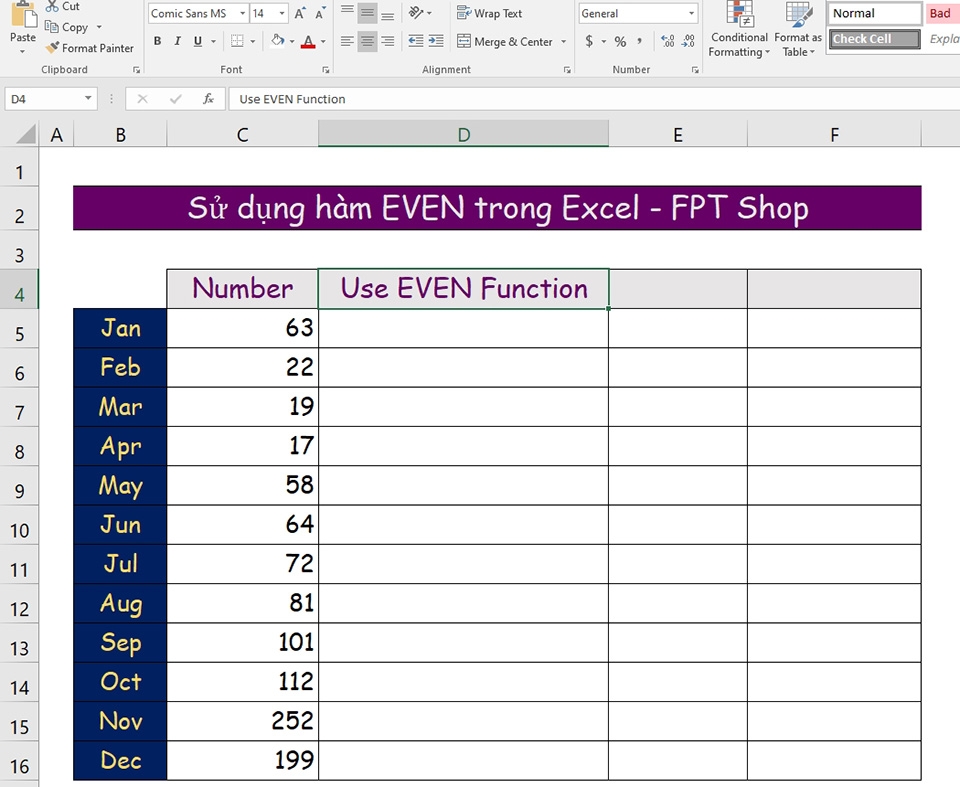The height and width of the screenshot is (787, 960).
Task: Open Format as Table menu
Action: [x=798, y=29]
